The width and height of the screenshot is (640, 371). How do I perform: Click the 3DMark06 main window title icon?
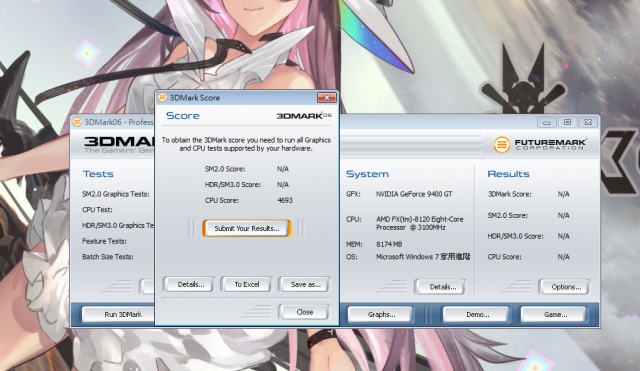pyautogui.click(x=76, y=122)
